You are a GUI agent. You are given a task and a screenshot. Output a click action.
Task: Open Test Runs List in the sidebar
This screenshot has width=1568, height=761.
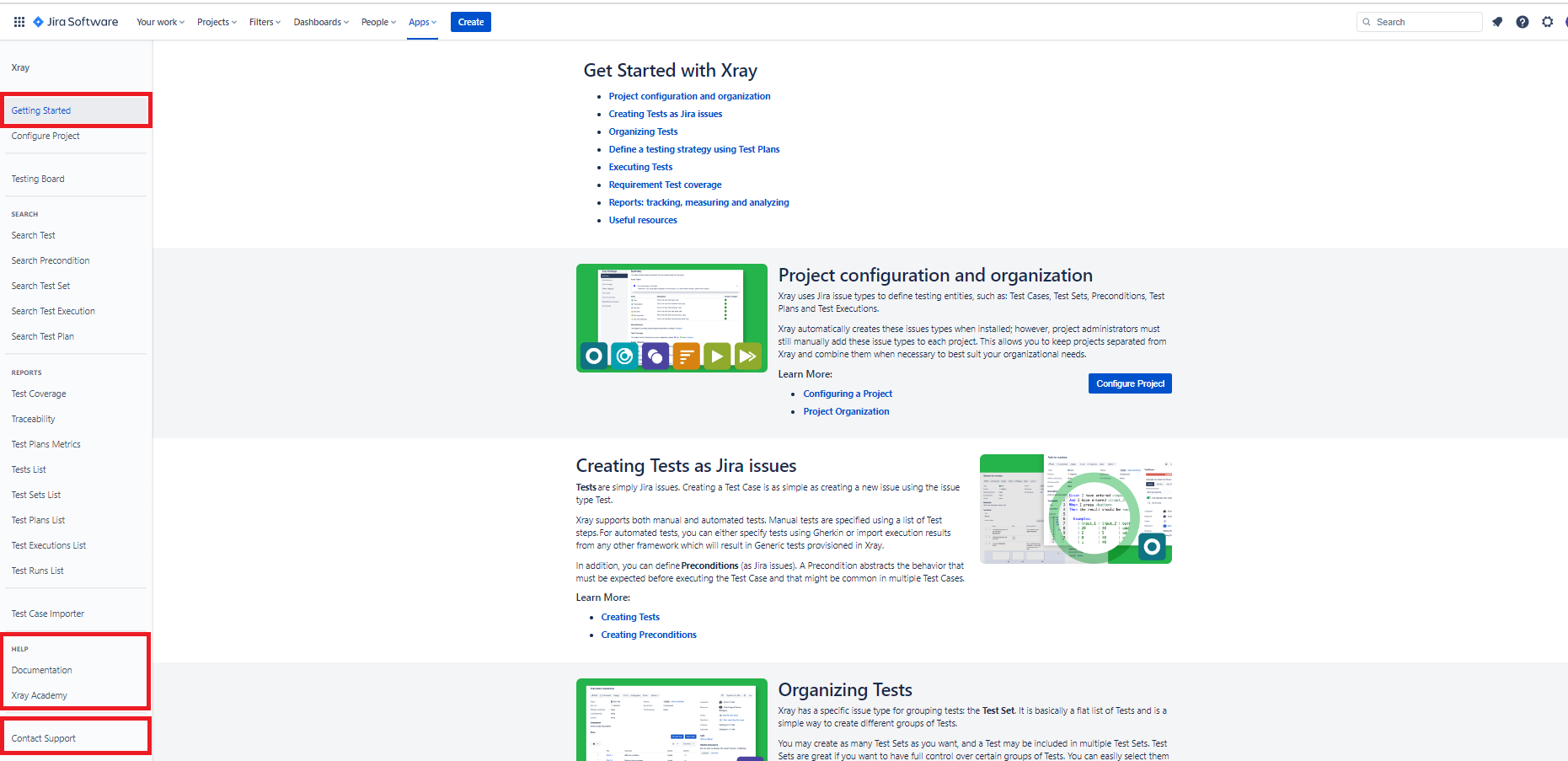click(x=38, y=571)
